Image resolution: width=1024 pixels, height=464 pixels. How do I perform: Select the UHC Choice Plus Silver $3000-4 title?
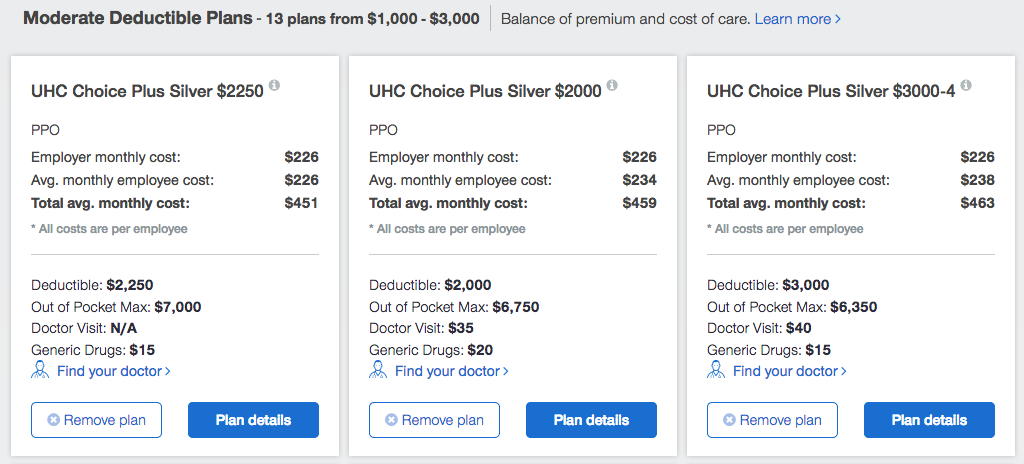[831, 91]
